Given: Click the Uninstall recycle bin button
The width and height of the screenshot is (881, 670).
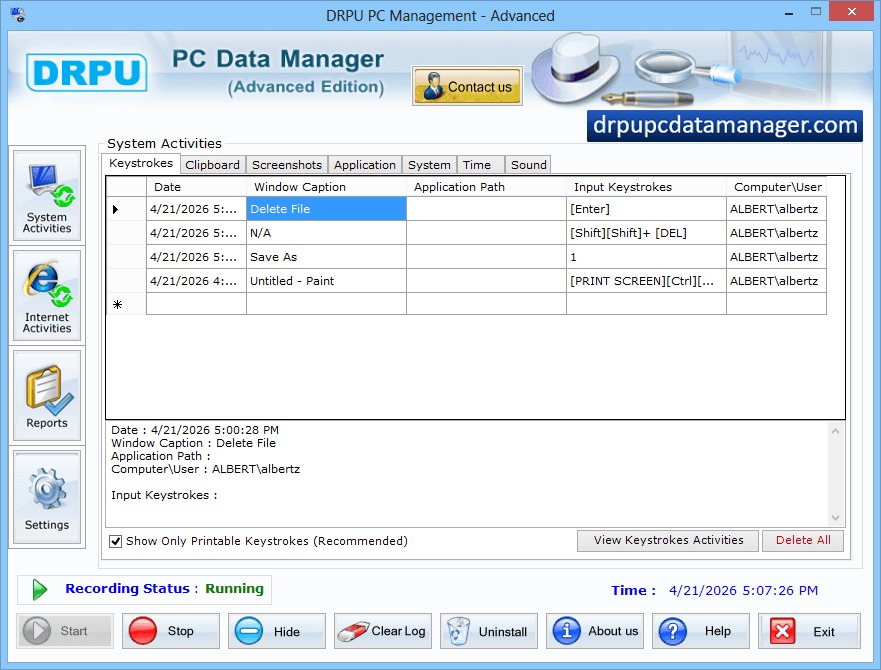Looking at the screenshot, I should pos(489,631).
